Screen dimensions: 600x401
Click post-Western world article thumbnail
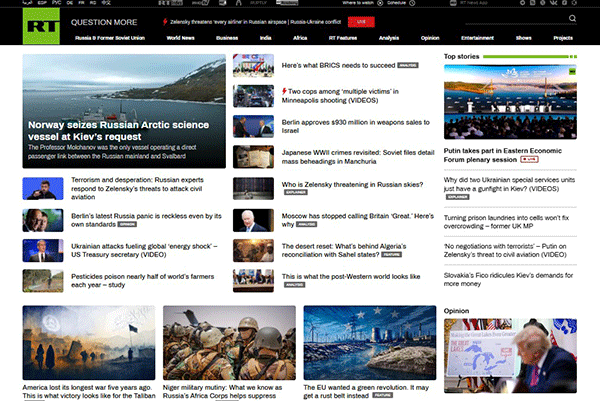coord(253,280)
